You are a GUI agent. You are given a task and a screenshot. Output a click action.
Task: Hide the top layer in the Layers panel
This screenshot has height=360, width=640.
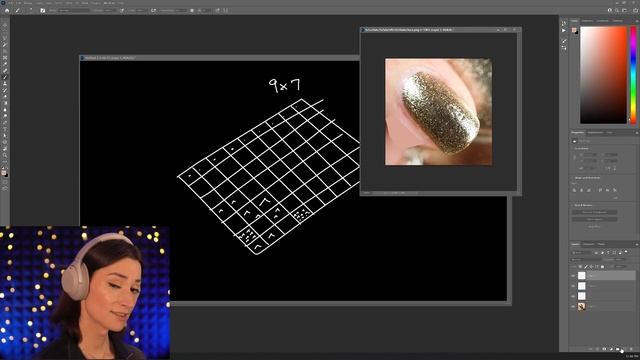pyautogui.click(x=573, y=276)
